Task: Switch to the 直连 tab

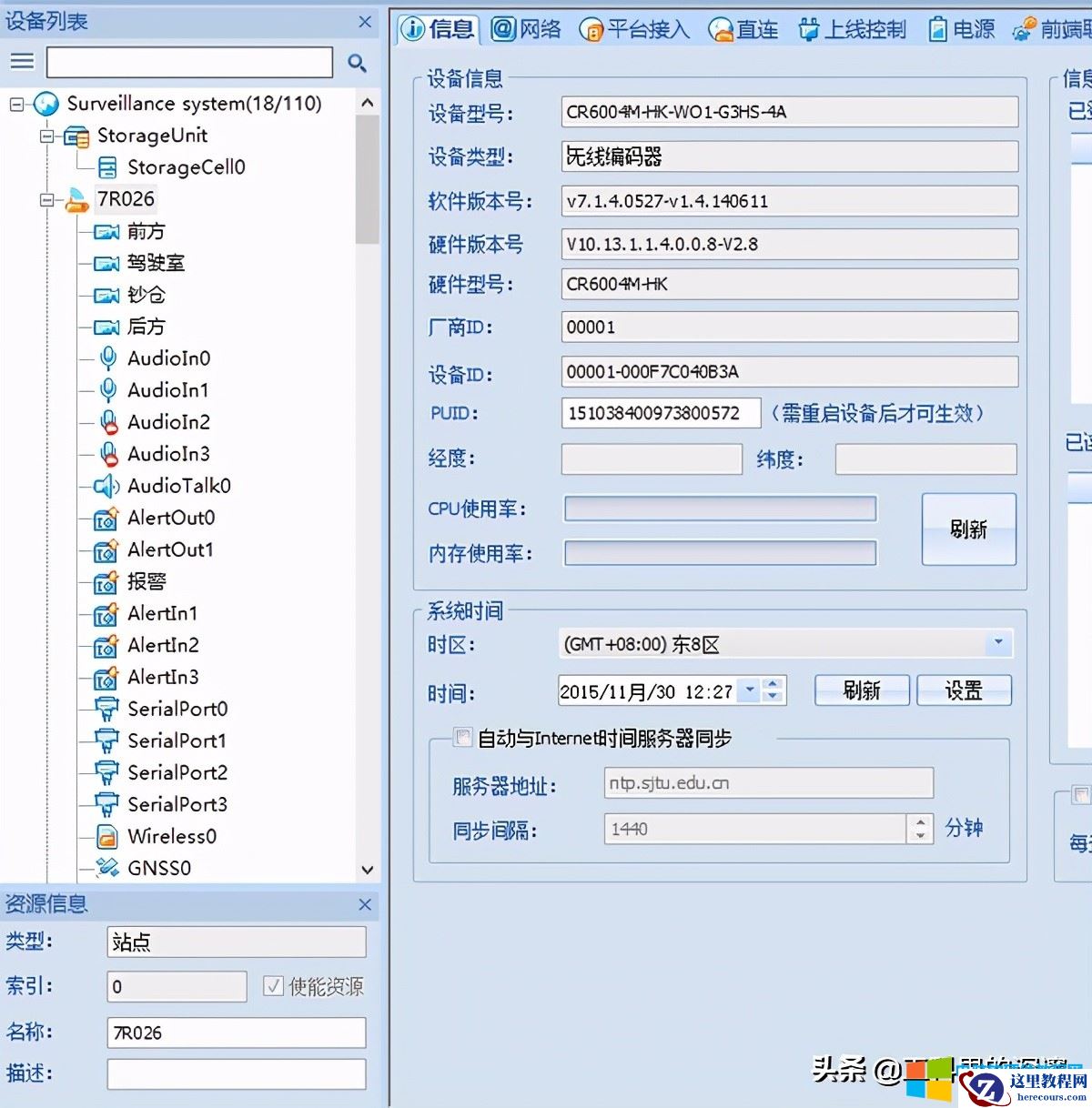Action: click(743, 30)
